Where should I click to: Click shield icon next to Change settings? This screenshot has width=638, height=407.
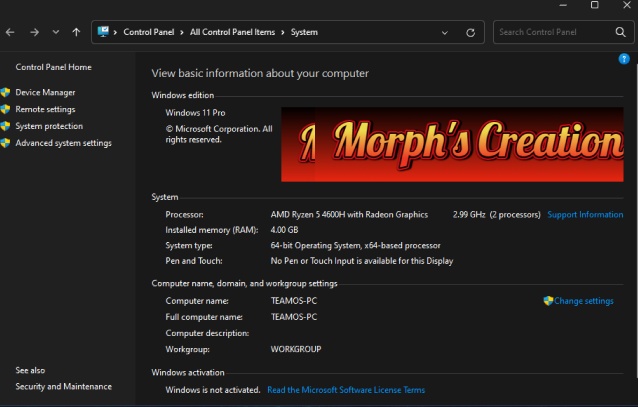(548, 301)
